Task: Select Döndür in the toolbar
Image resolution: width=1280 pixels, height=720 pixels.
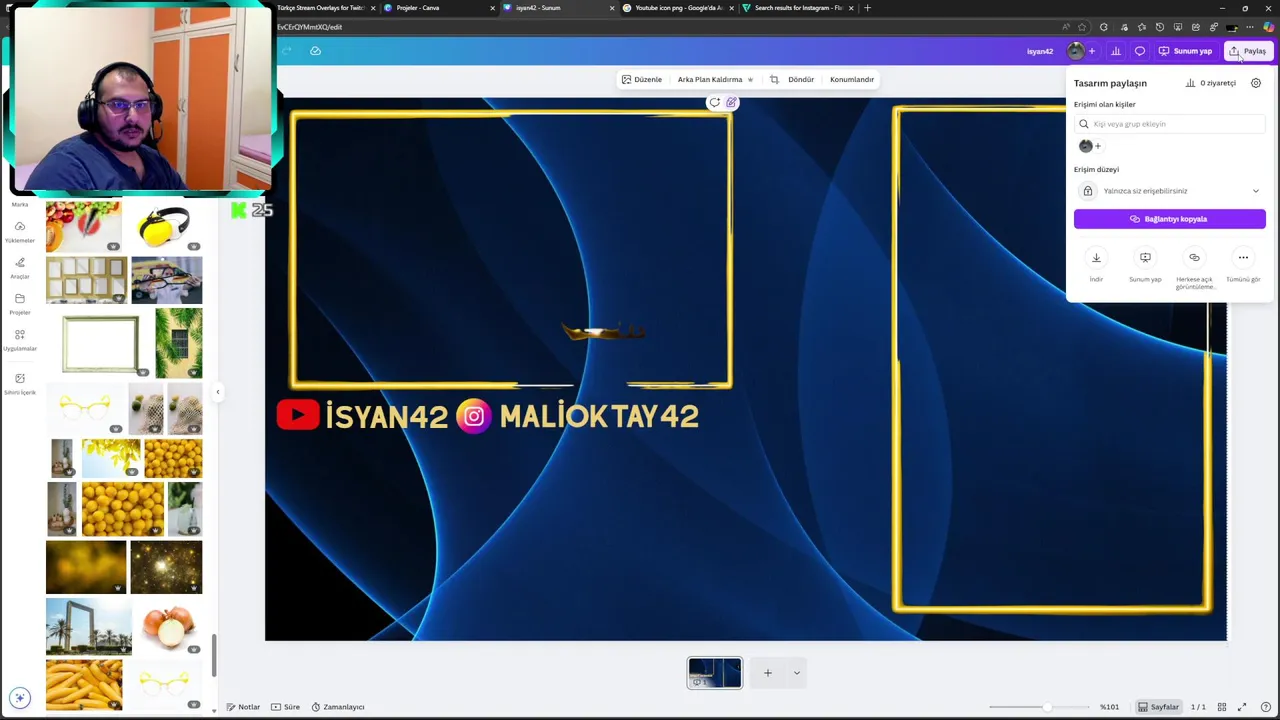Action: [x=801, y=79]
